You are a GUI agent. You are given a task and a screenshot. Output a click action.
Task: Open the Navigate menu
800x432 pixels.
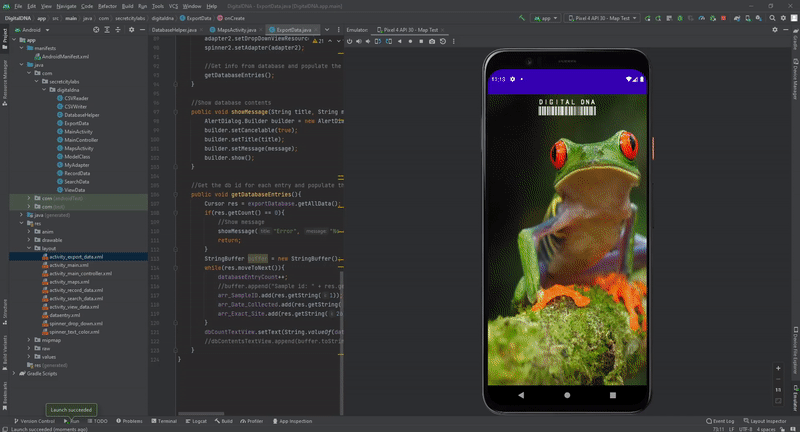click(66, 6)
